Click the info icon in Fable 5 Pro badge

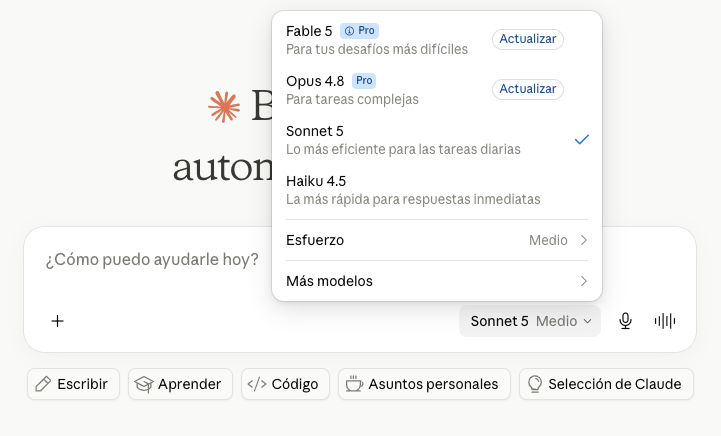coord(349,31)
